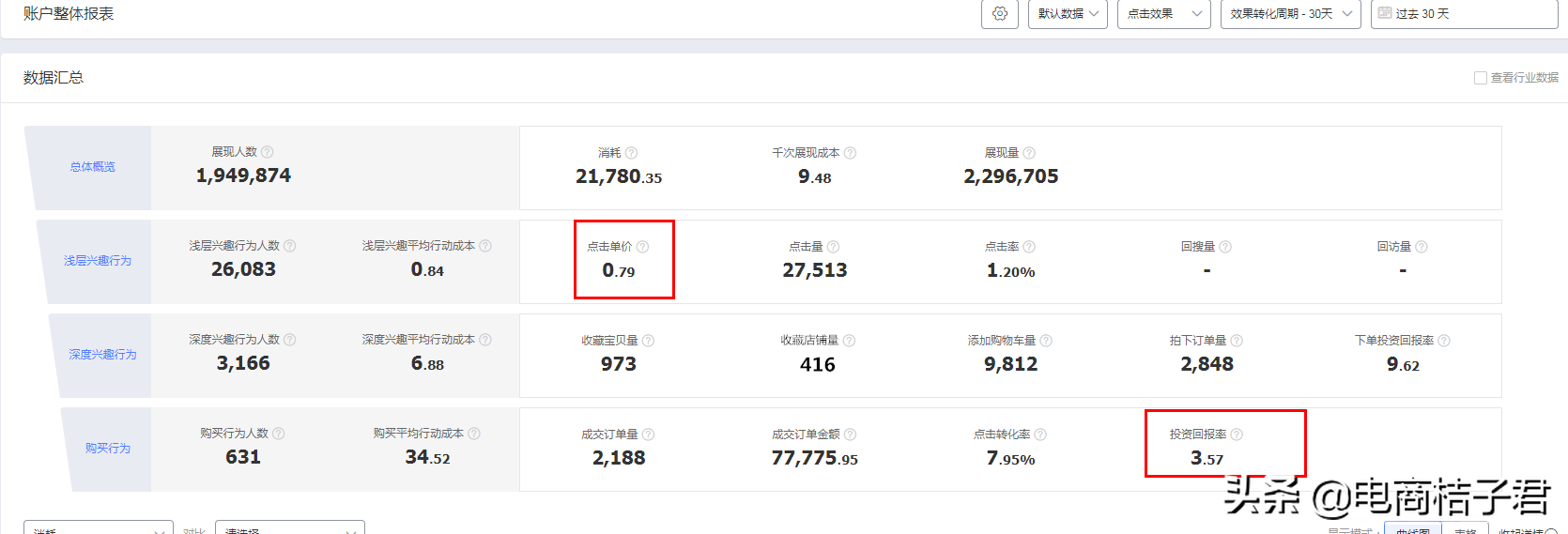Click help icon beside 浅层兴趣平均行动成本
The image size is (1568, 534).
click(485, 246)
